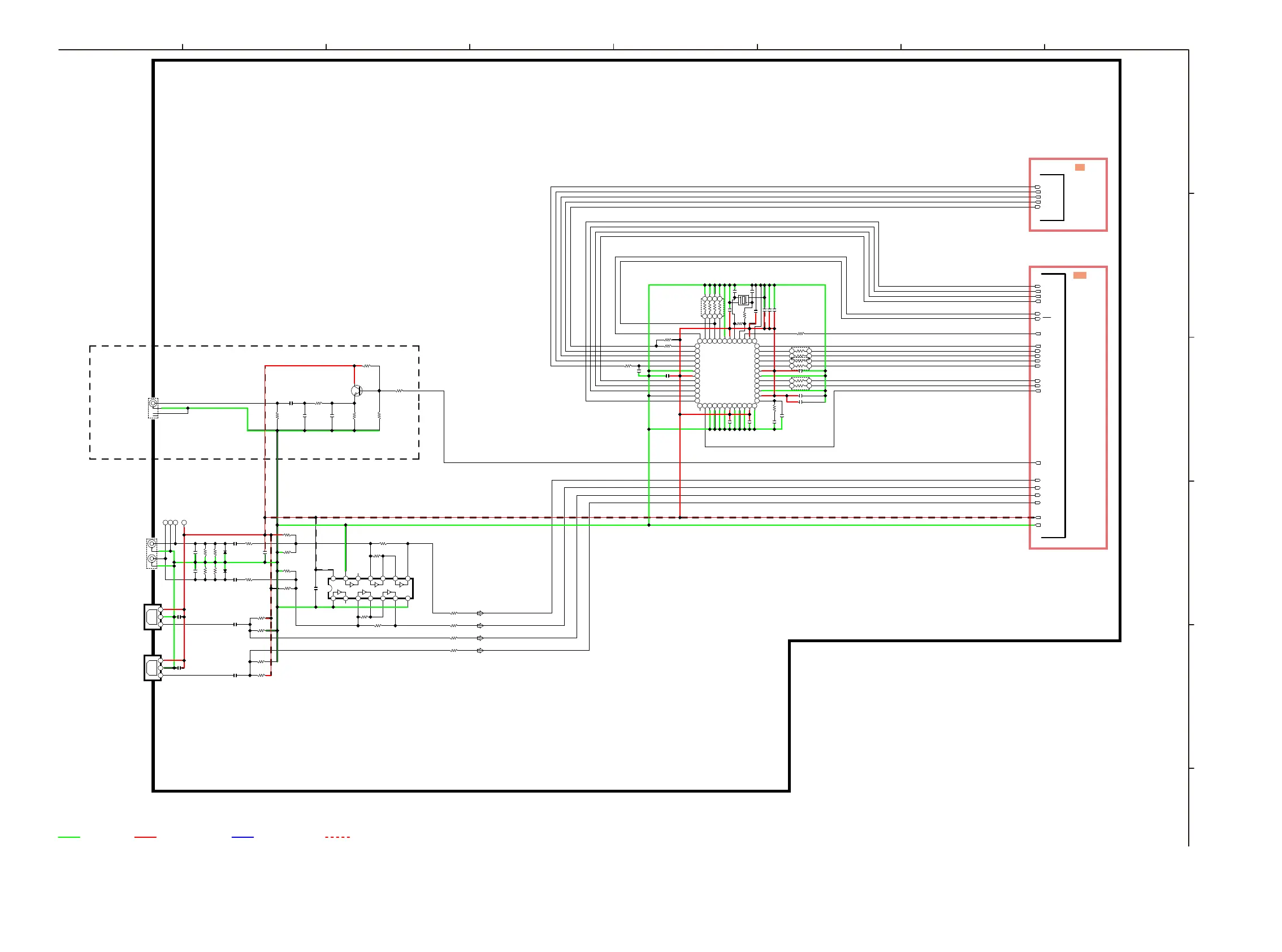Click the center of the large square IC
The height and width of the screenshot is (952, 1282).
[726, 374]
